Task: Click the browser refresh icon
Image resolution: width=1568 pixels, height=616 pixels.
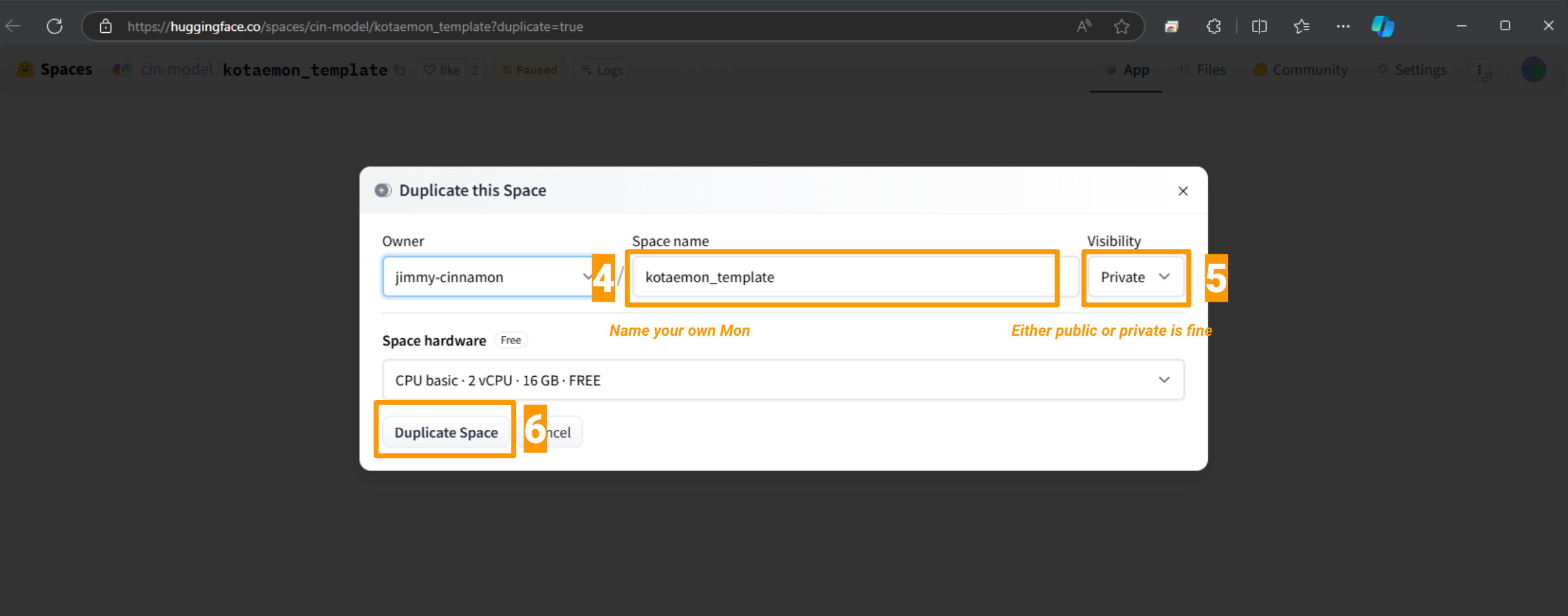Action: pyautogui.click(x=55, y=27)
